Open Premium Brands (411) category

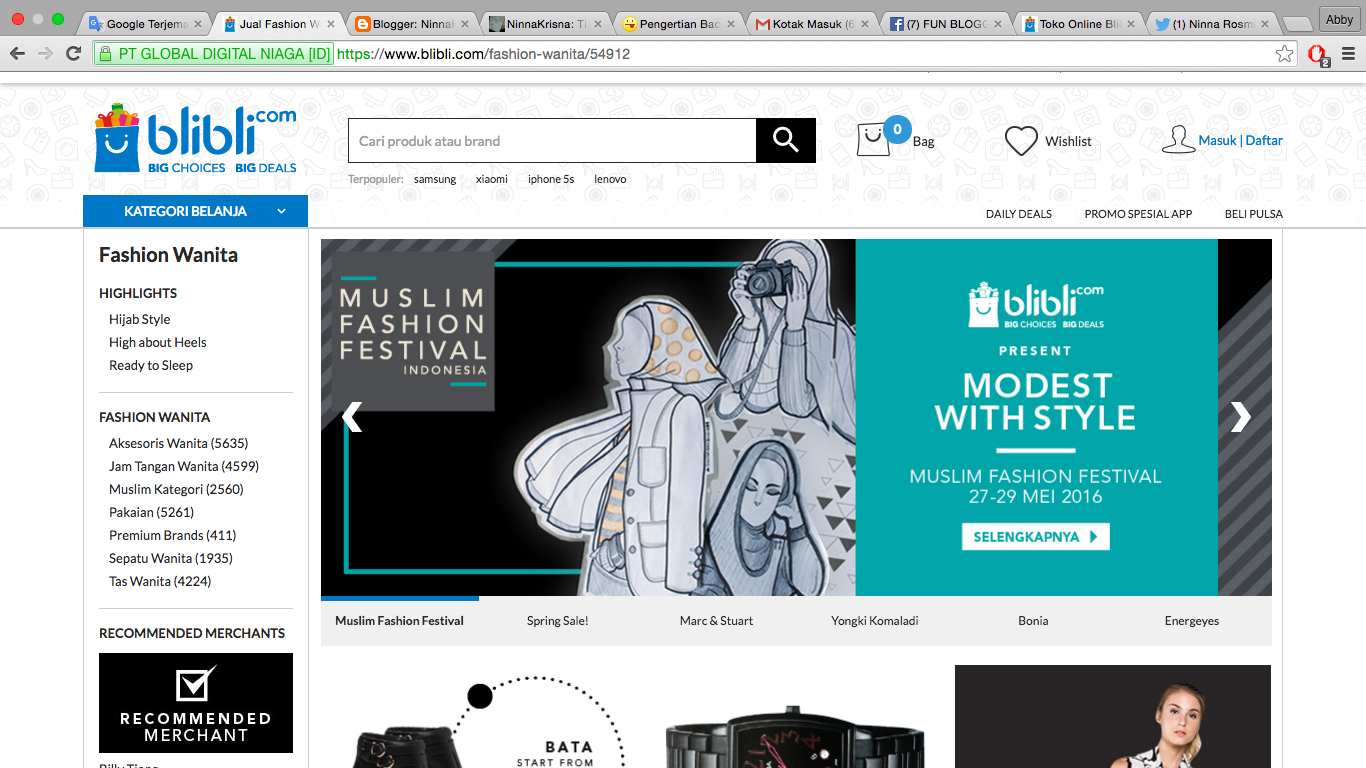173,536
